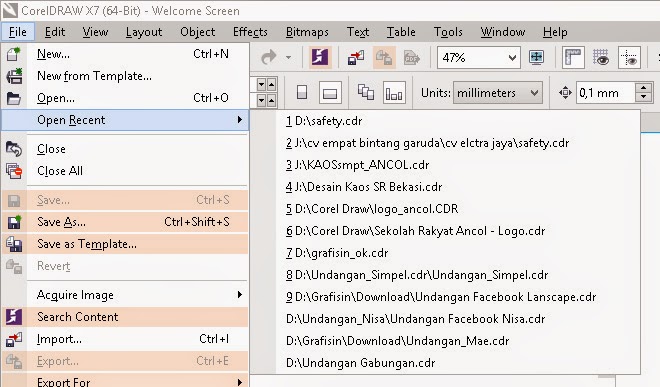Choose Close All from the File menu
The width and height of the screenshot is (660, 387).
125,171
